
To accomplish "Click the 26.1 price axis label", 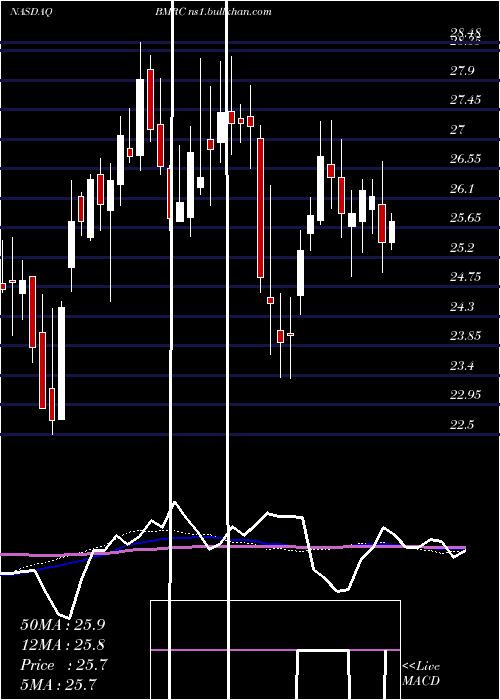I will [462, 189].
